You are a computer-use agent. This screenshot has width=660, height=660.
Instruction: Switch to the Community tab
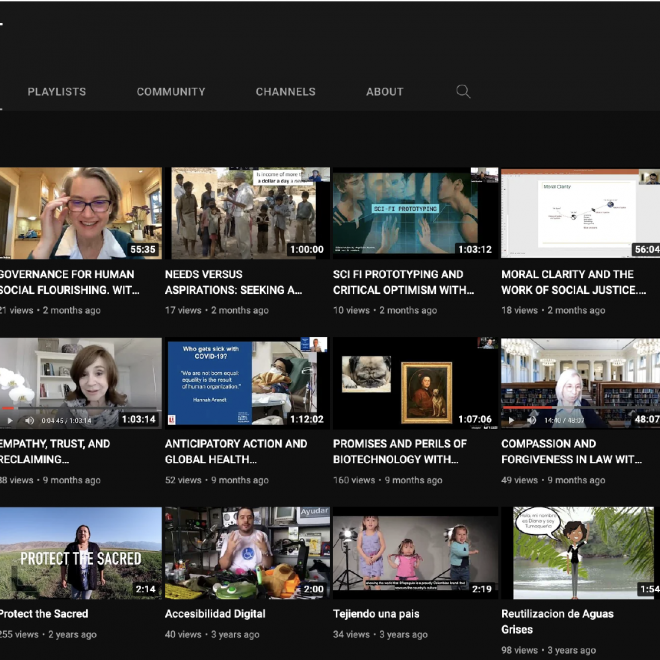click(x=171, y=92)
